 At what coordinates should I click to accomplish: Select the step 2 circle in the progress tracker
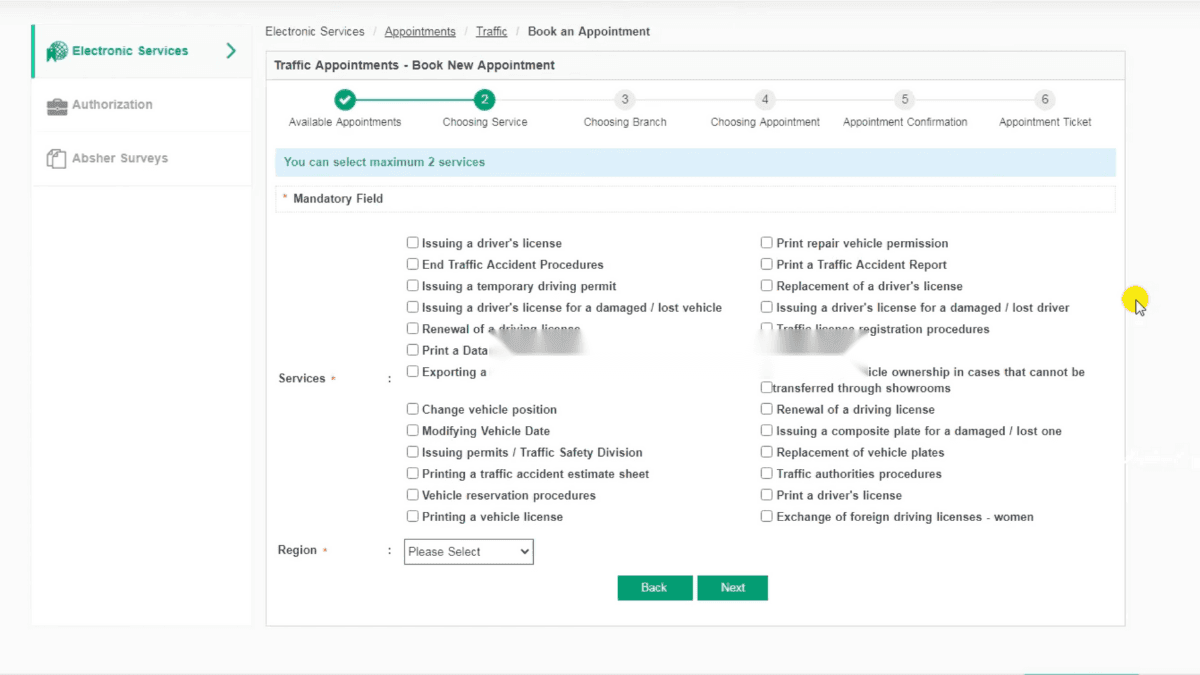485,100
